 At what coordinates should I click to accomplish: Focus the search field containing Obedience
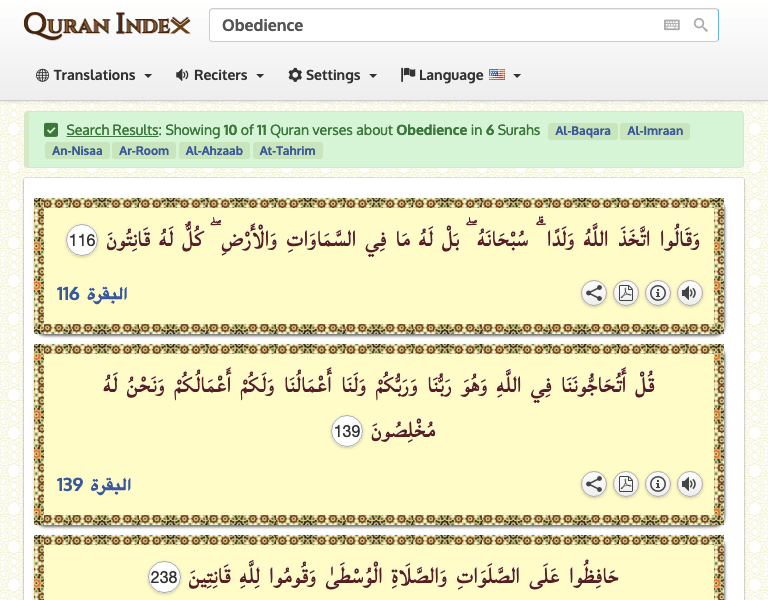(x=430, y=25)
